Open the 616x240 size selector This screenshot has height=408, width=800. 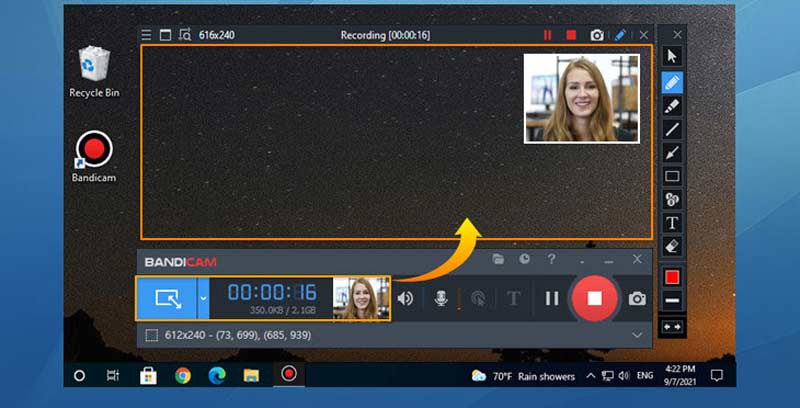(217, 35)
